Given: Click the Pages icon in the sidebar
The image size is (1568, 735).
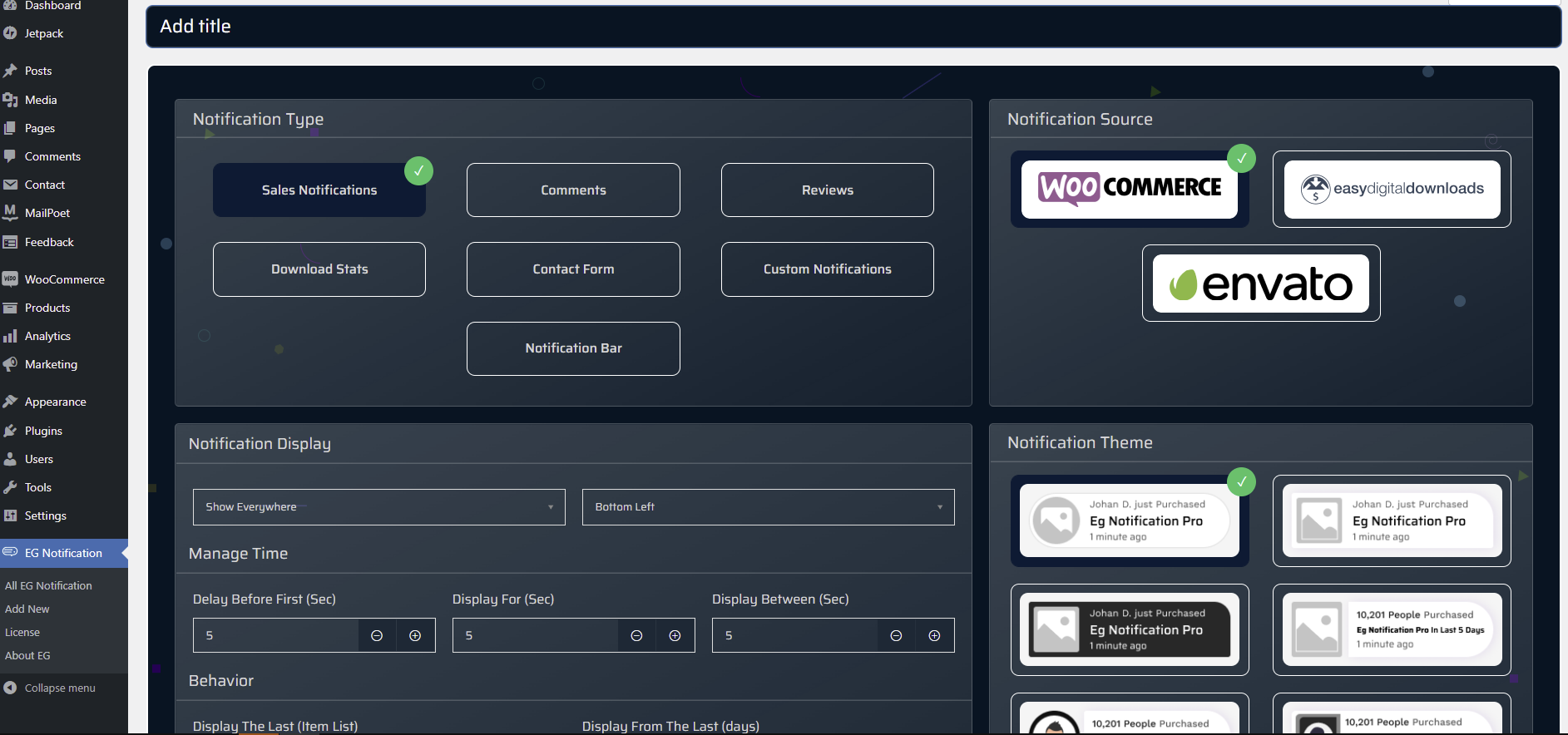Looking at the screenshot, I should point(10,128).
